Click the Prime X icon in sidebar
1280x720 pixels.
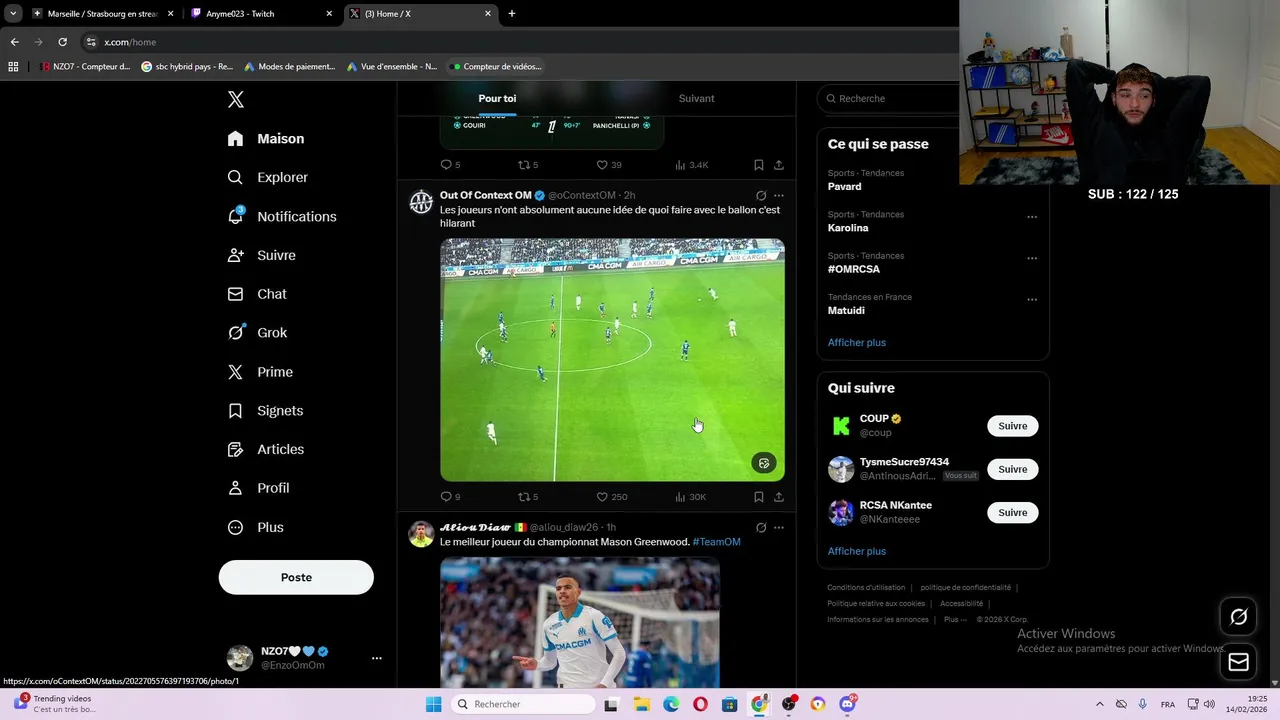[235, 372]
